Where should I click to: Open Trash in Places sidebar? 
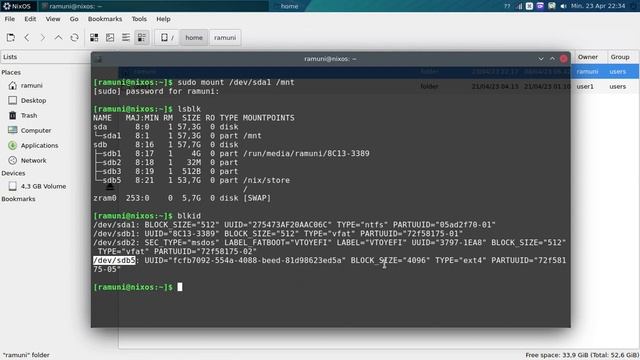(29, 116)
